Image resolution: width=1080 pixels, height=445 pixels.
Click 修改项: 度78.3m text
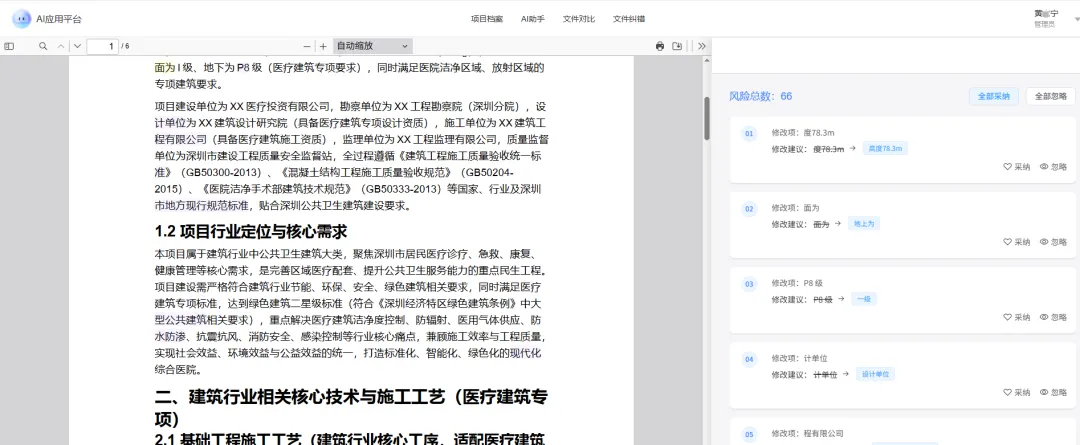(x=802, y=132)
